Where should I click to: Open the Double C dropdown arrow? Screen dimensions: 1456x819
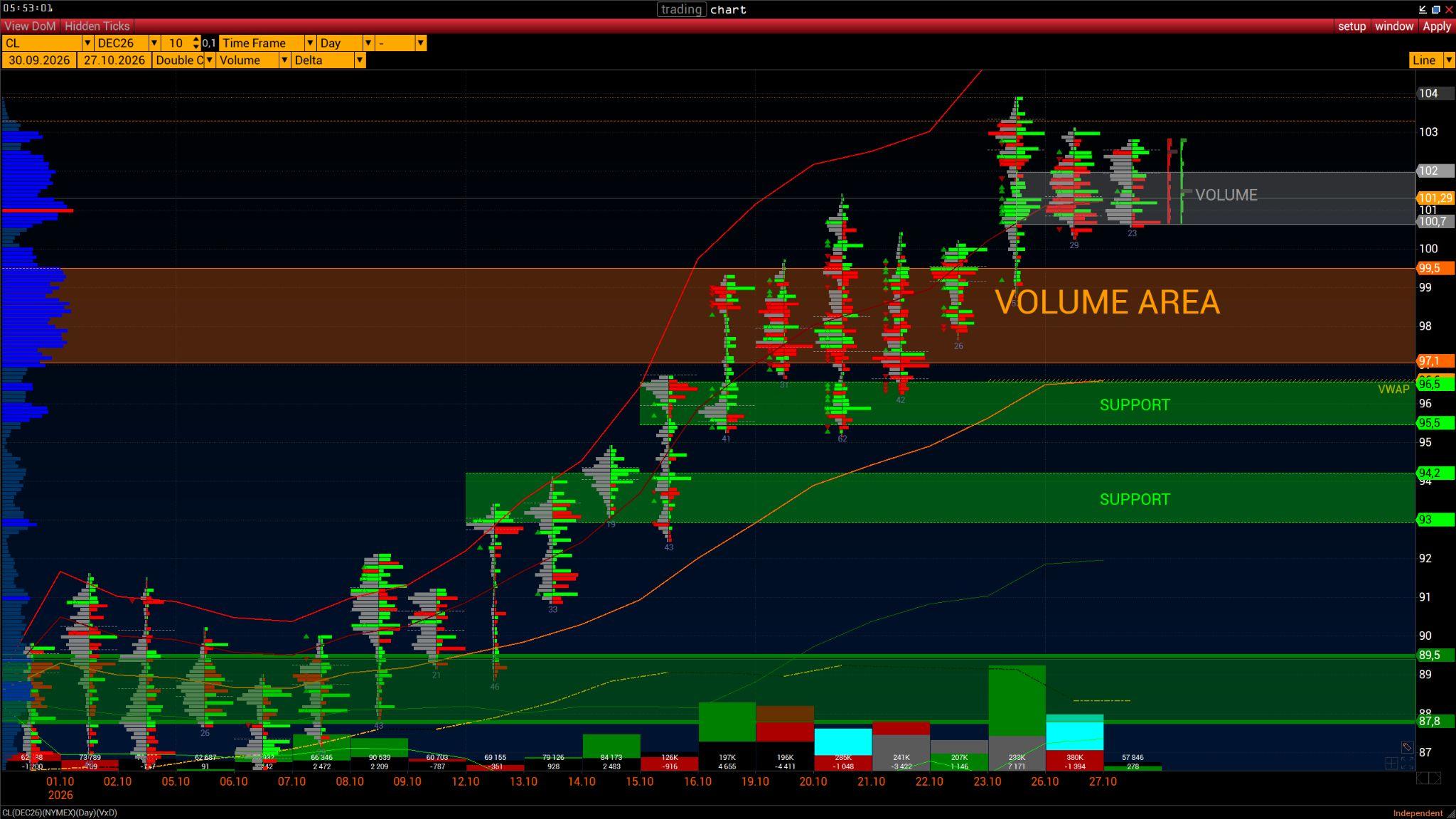point(209,60)
